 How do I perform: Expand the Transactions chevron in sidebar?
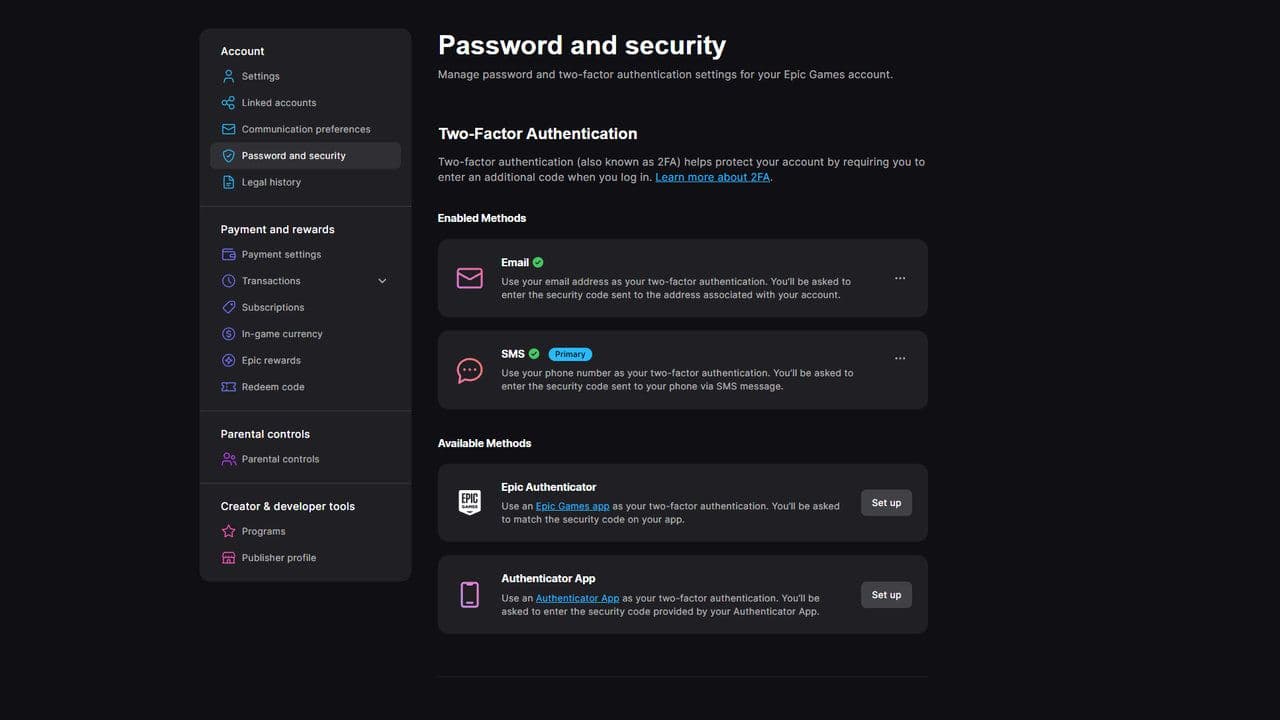382,281
